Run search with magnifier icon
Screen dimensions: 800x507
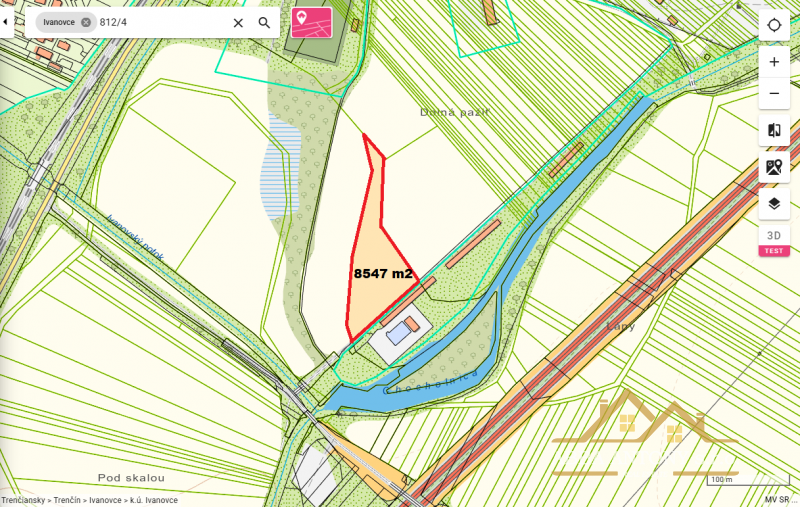coord(264,23)
